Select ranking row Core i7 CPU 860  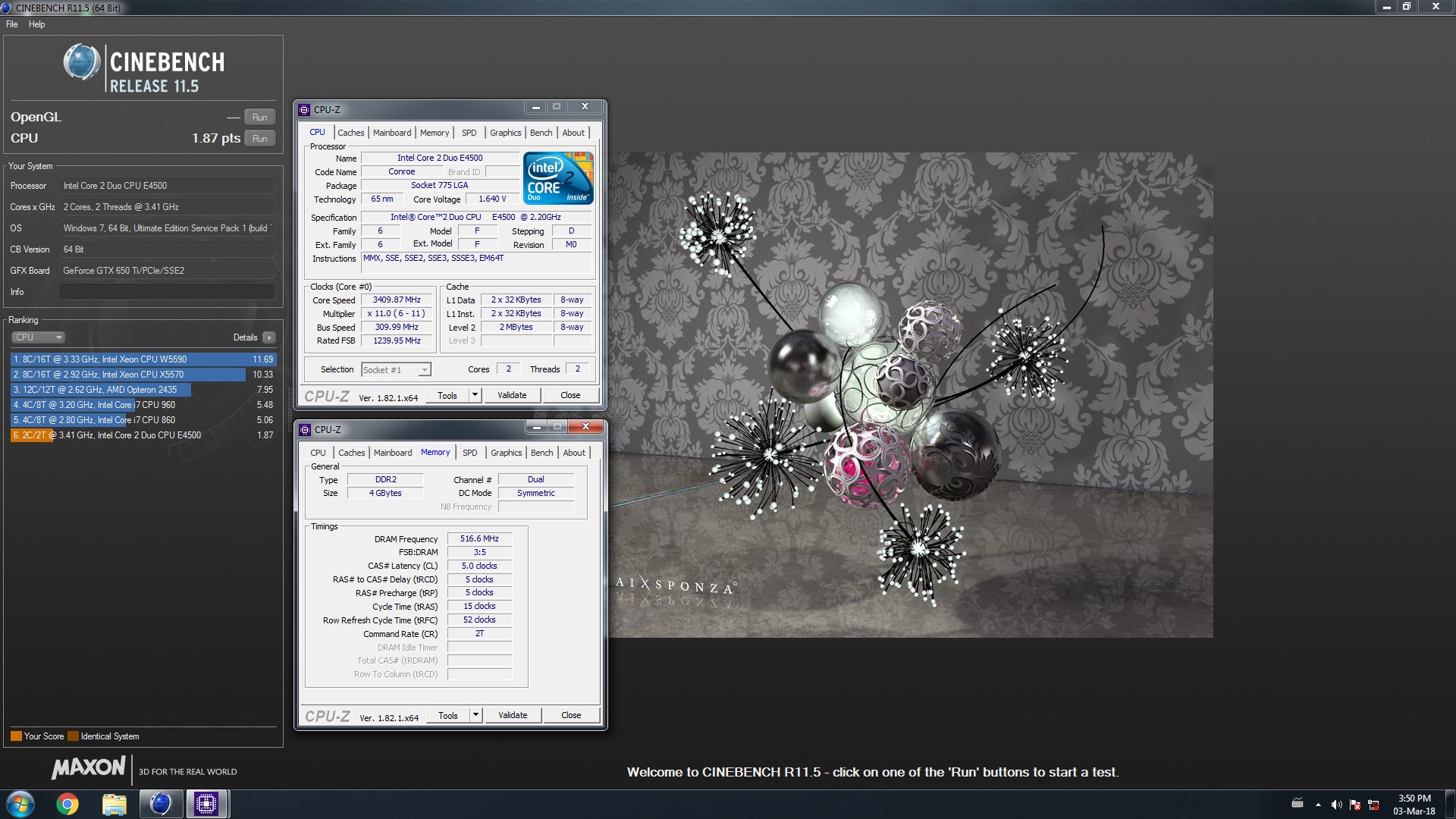[x=143, y=420]
